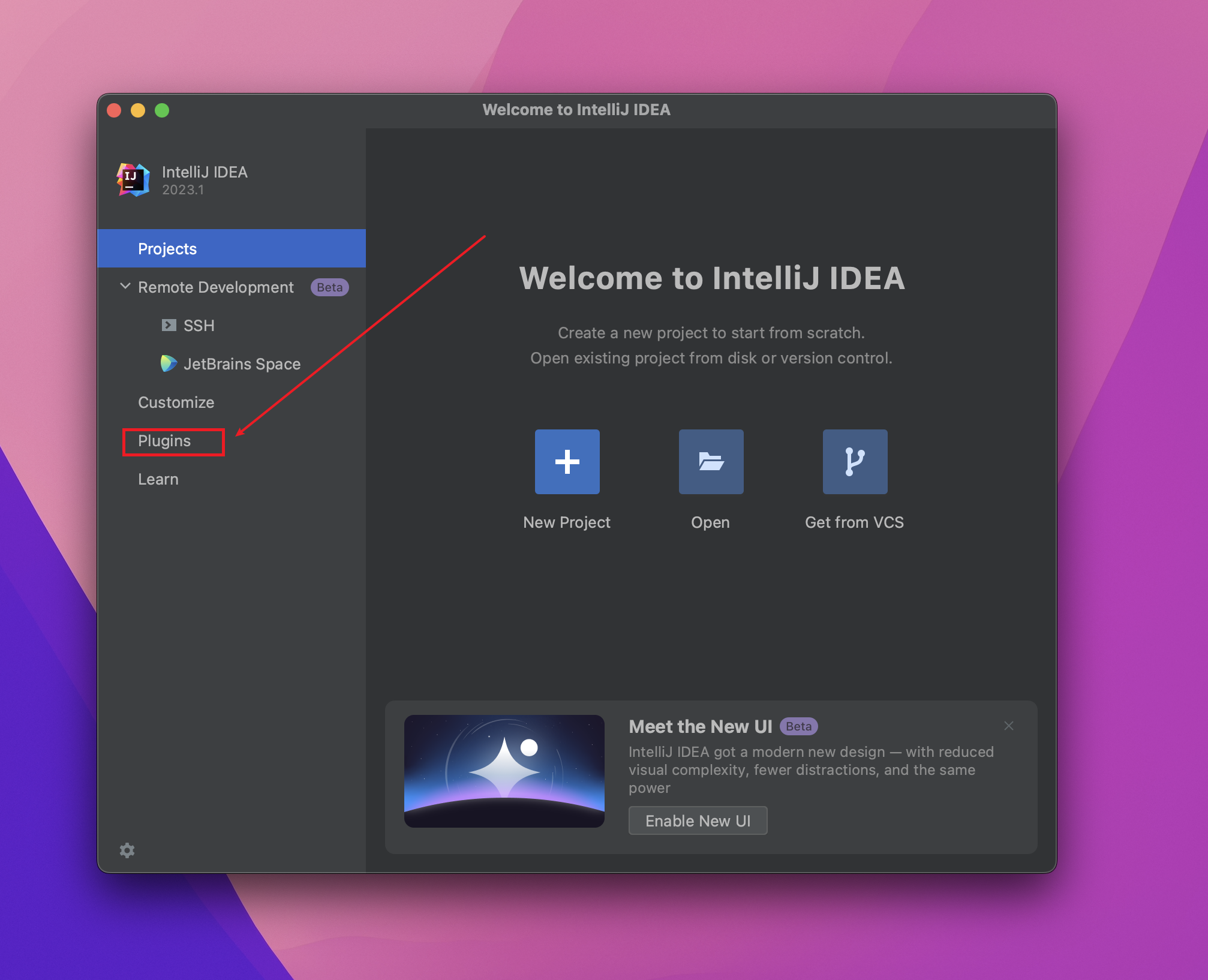Select the Projects tab
This screenshot has height=980, width=1208.
point(232,248)
